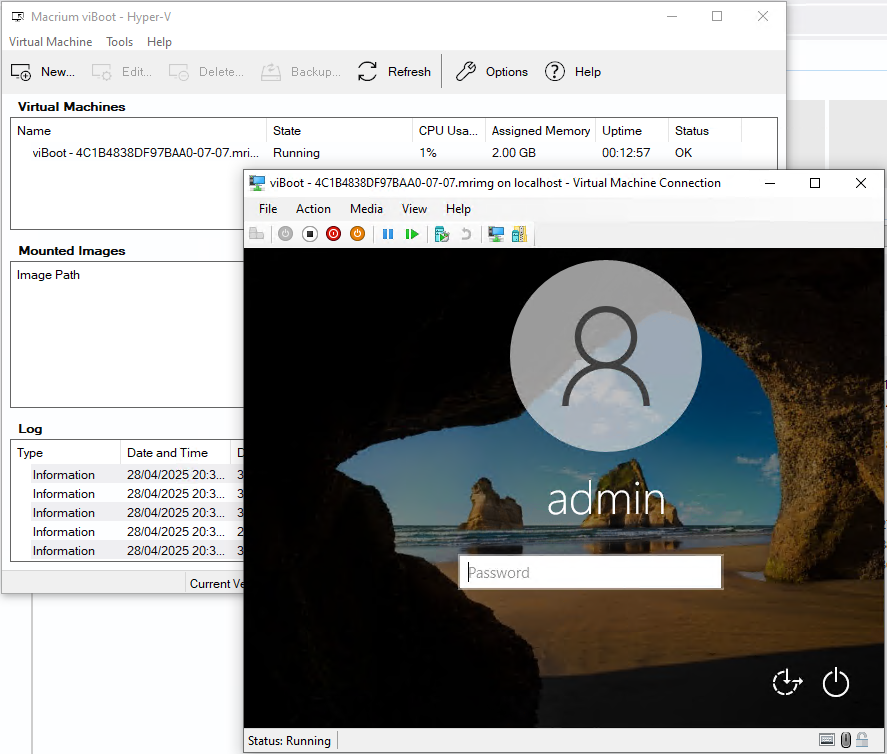Click the Refresh button in viBoot
887x754 pixels.
[x=394, y=71]
